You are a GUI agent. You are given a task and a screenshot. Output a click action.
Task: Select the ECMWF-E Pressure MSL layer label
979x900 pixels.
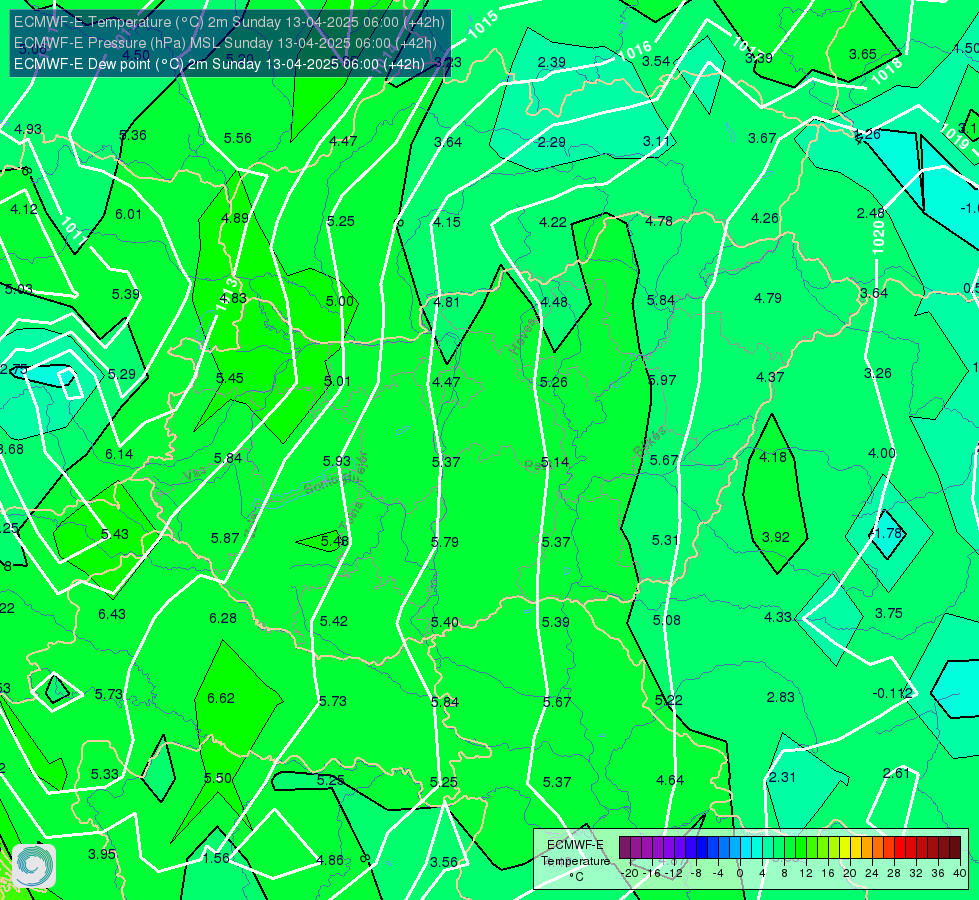tap(225, 43)
